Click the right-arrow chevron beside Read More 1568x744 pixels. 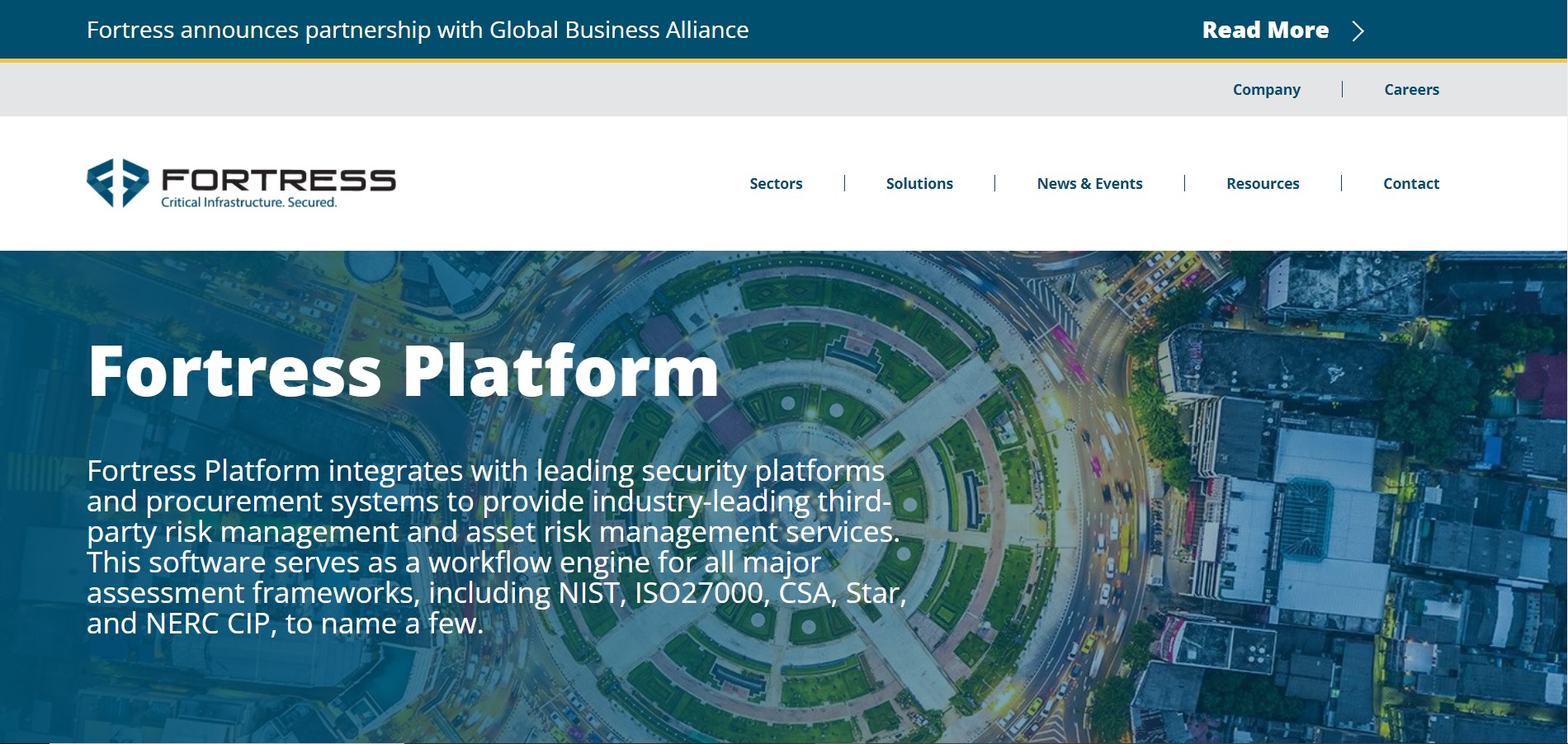pyautogui.click(x=1358, y=31)
